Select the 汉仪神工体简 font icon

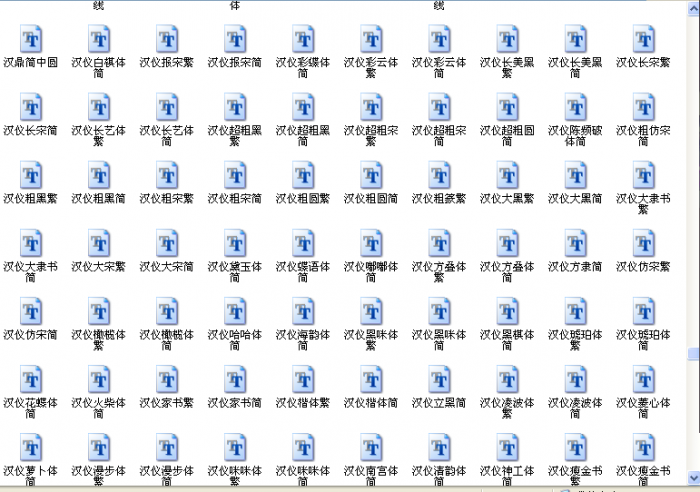[x=507, y=448]
